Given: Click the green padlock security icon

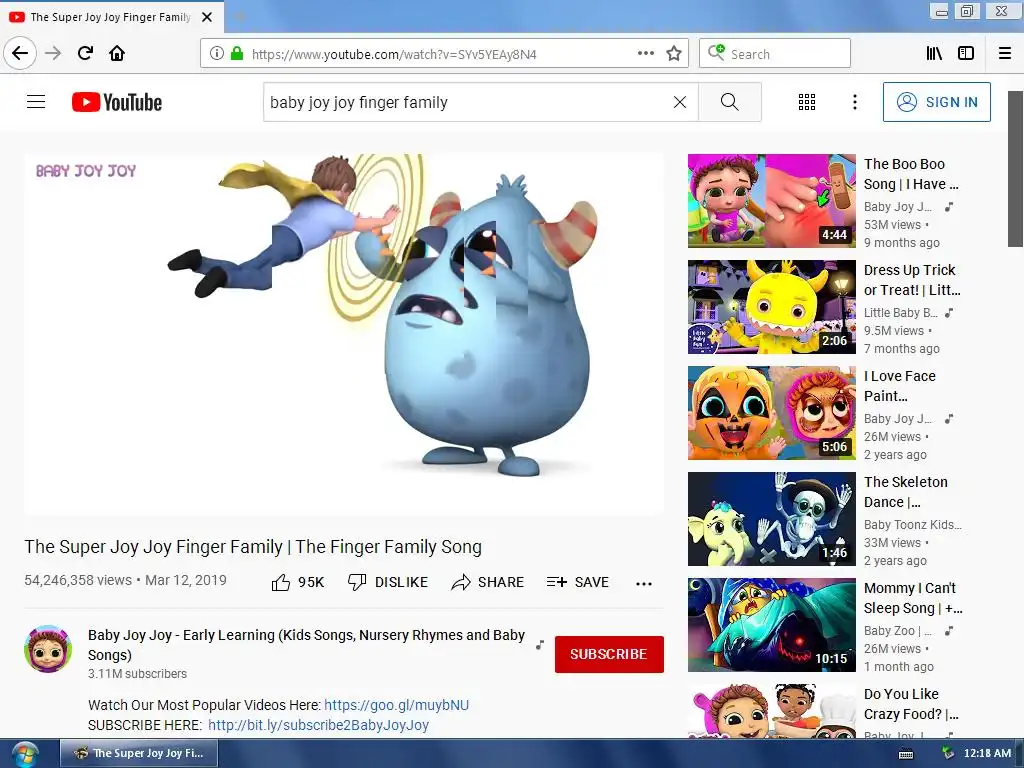Looking at the screenshot, I should click(x=237, y=53).
